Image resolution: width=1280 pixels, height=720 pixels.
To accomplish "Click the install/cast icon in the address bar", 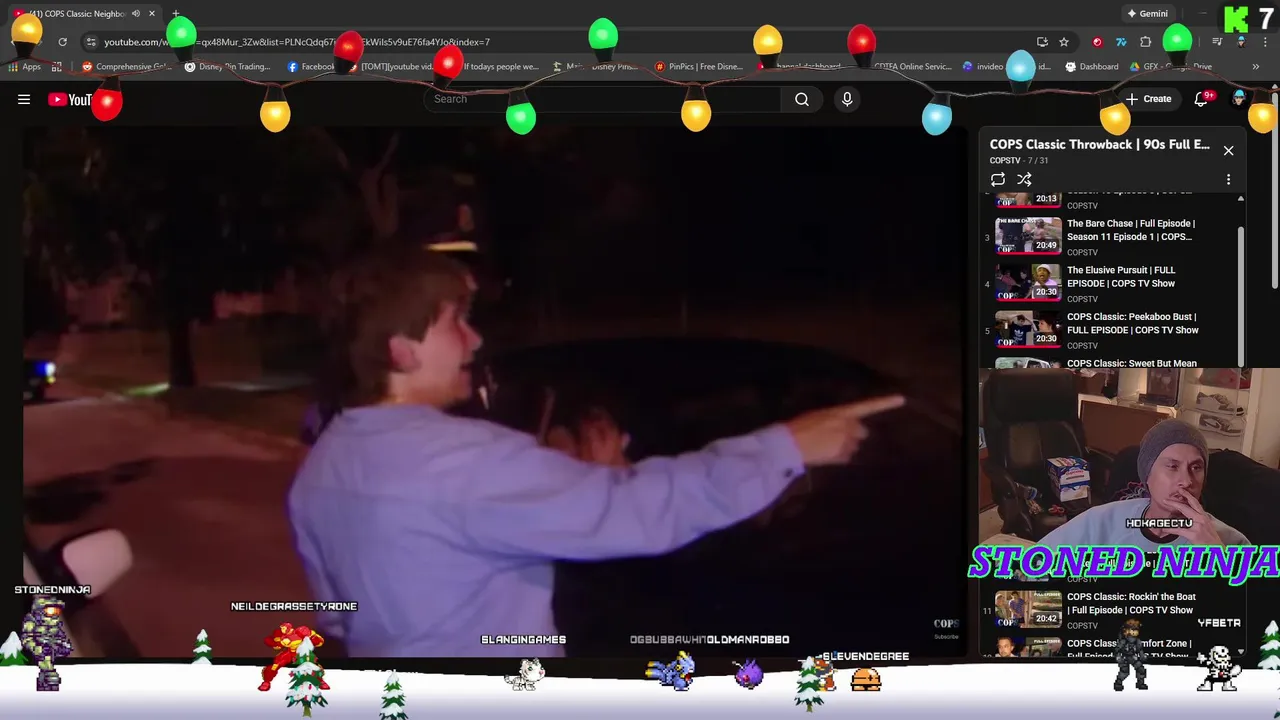I will click(x=1042, y=42).
